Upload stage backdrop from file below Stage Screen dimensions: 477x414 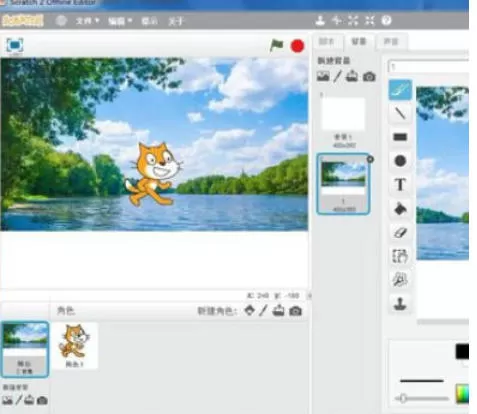point(29,400)
